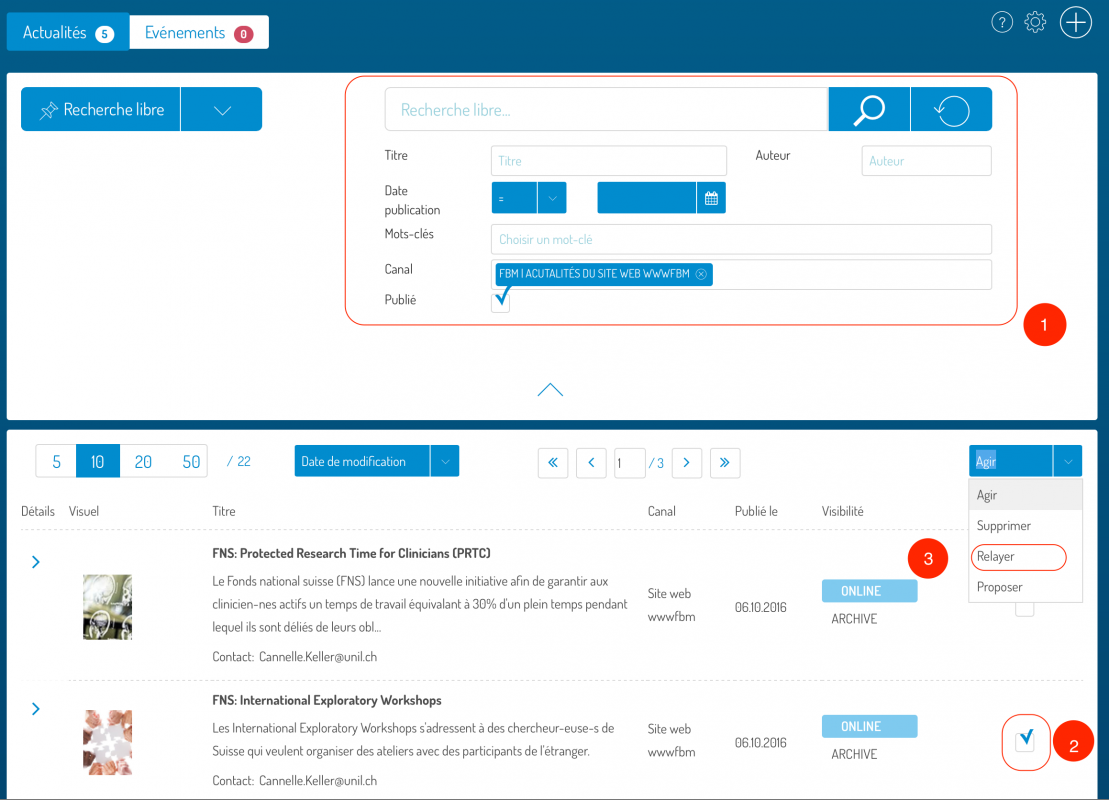
Task: Remove the FBM channel tag filter
Action: click(x=701, y=274)
